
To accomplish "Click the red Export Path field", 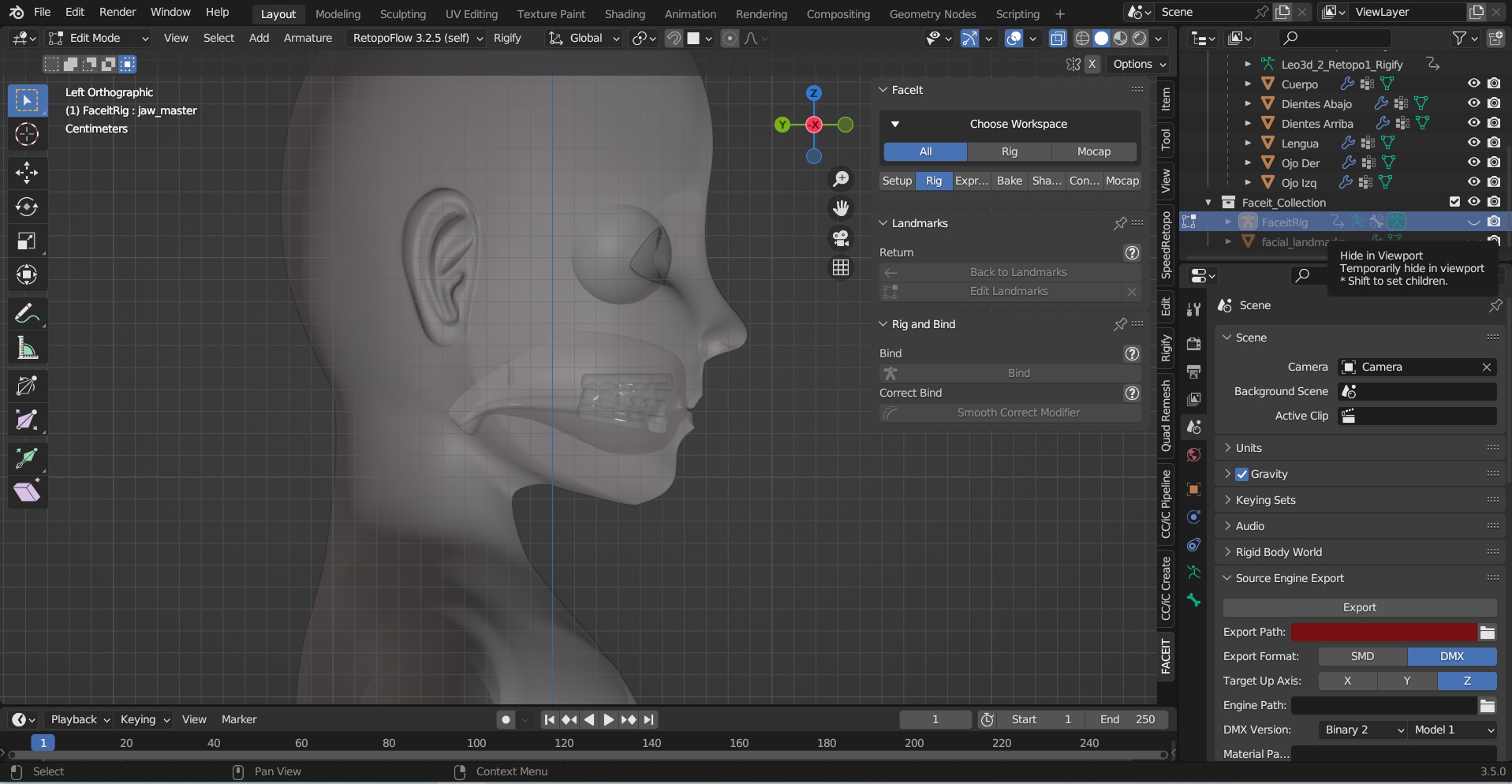I will (x=1383, y=632).
